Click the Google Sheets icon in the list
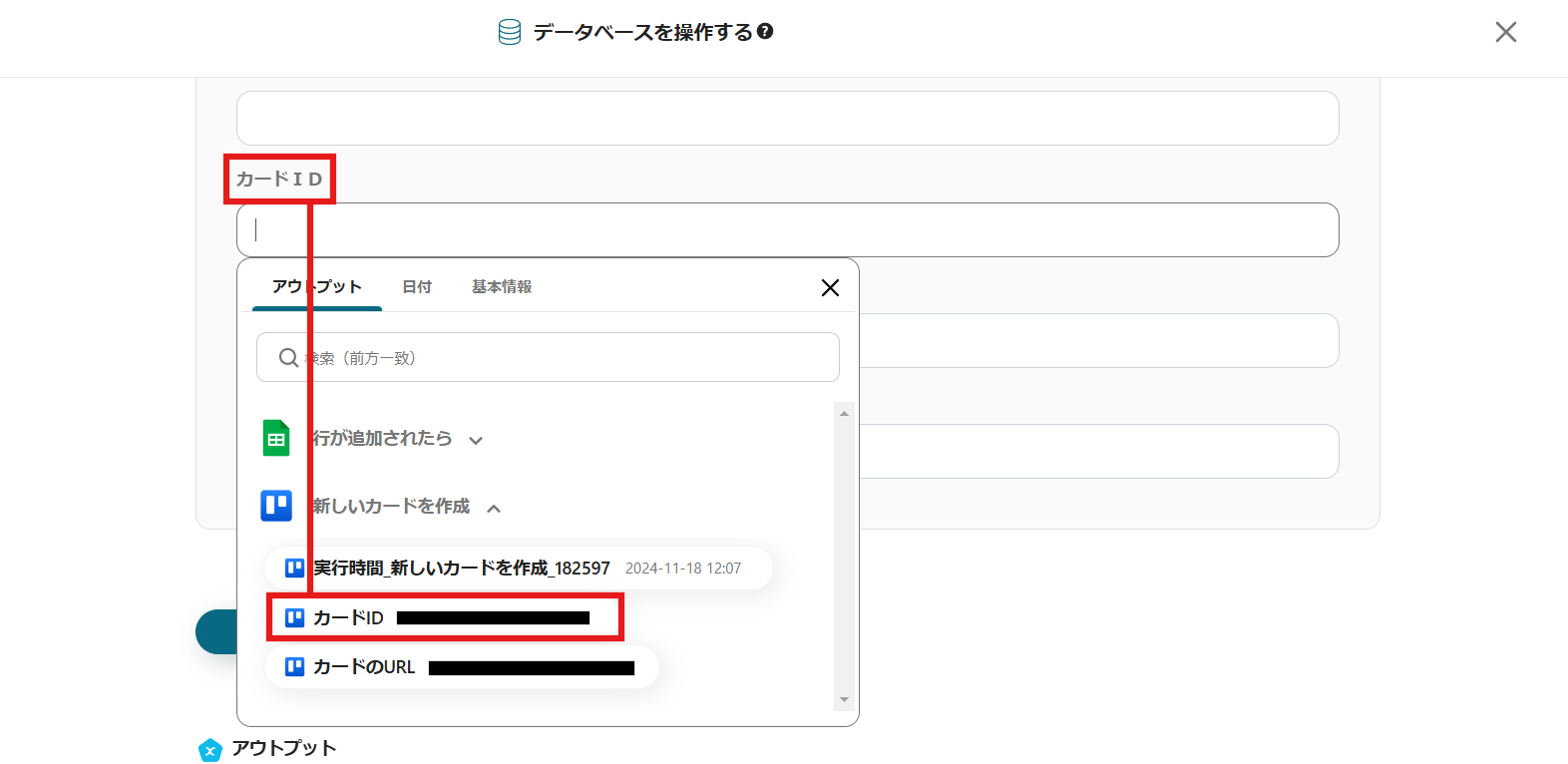The height and width of the screenshot is (764, 1568). pyautogui.click(x=276, y=438)
